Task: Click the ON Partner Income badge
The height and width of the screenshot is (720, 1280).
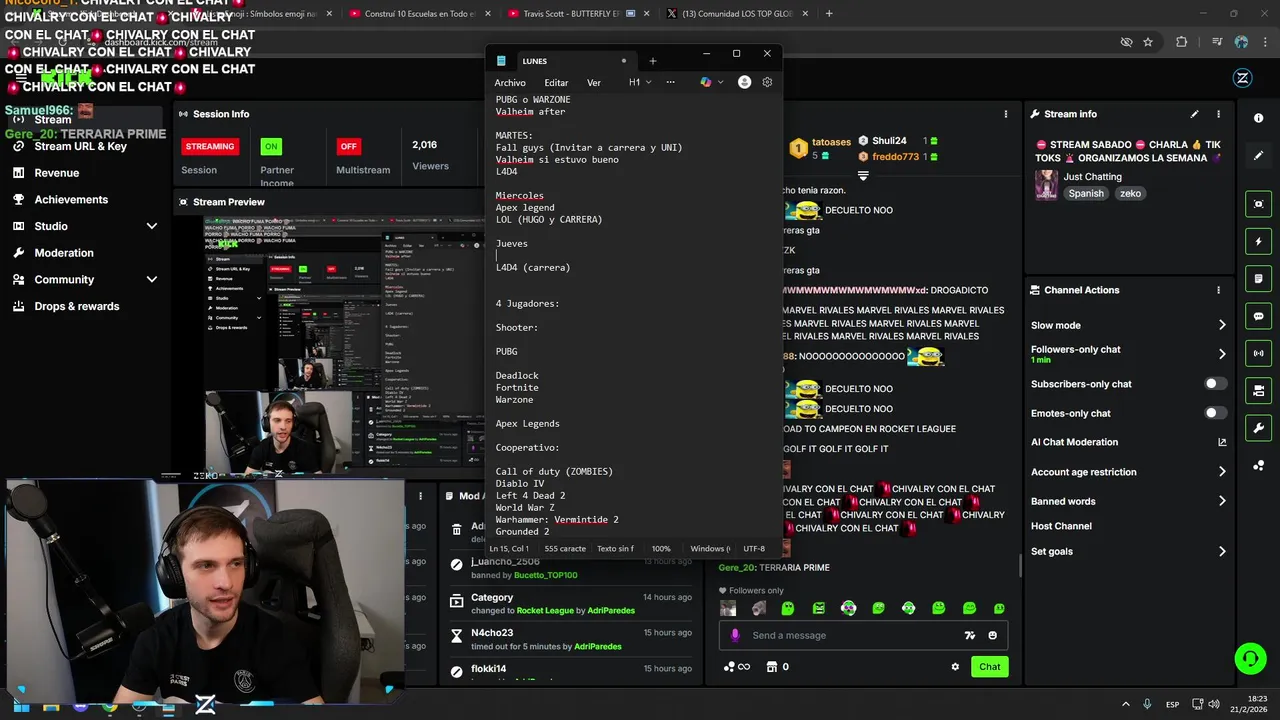Action: click(271, 146)
